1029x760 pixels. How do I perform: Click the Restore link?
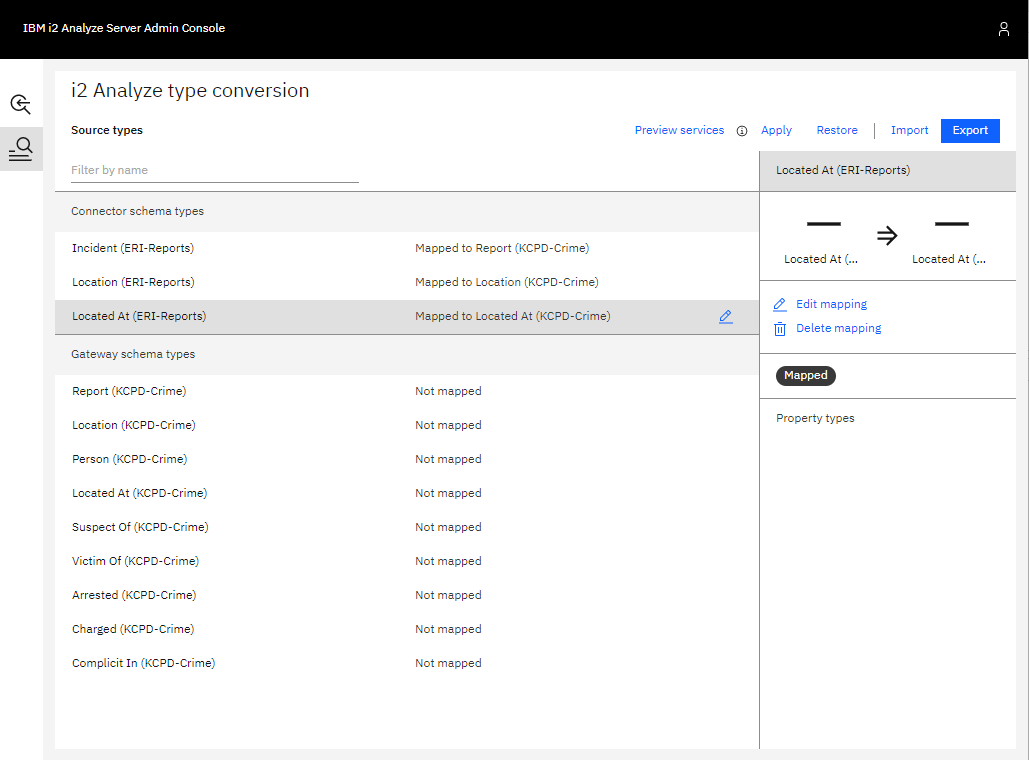(x=837, y=130)
